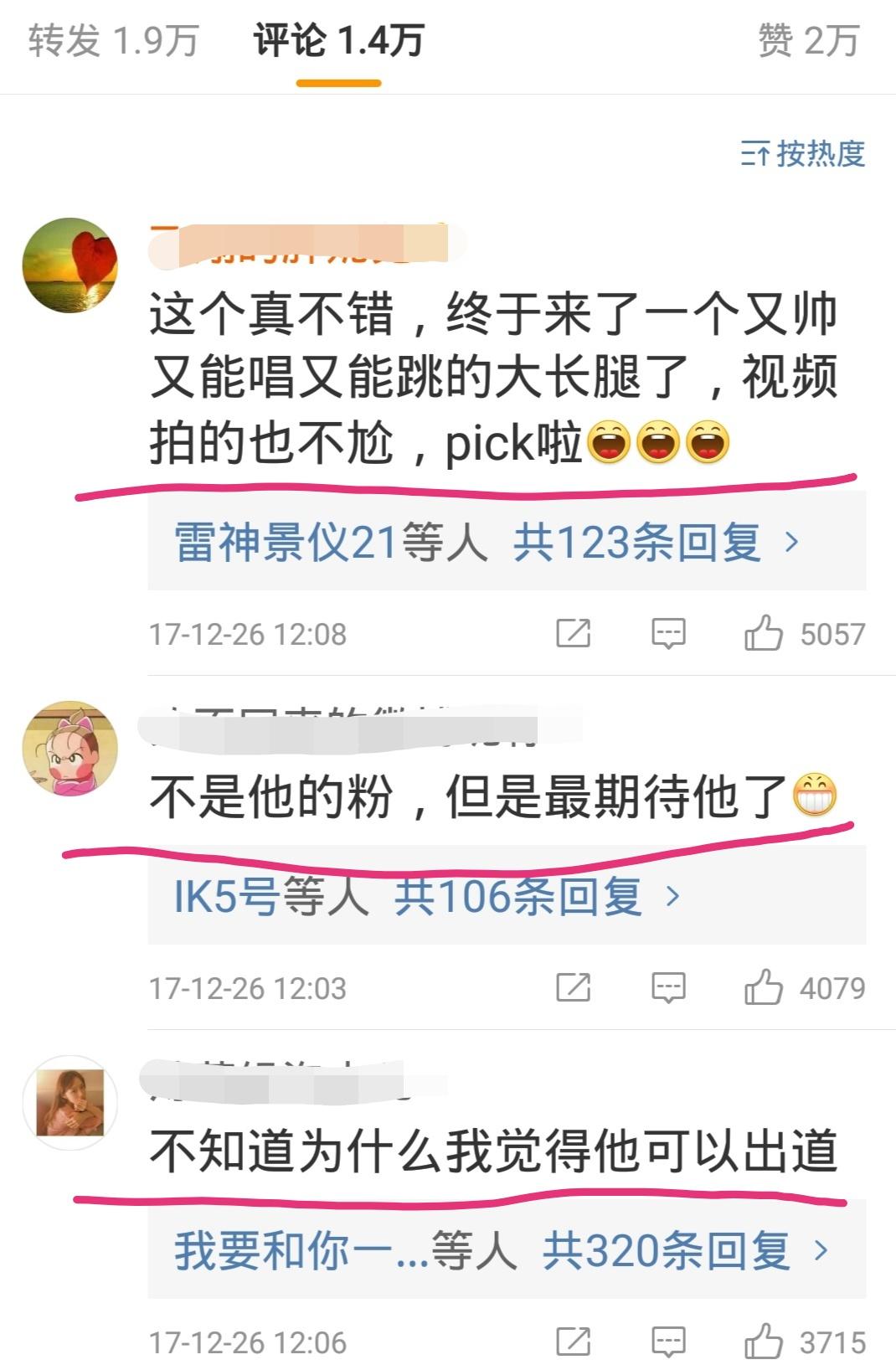Open replier IK5号's profile link
Screen dimensions: 896x1365
pyautogui.click(x=226, y=896)
